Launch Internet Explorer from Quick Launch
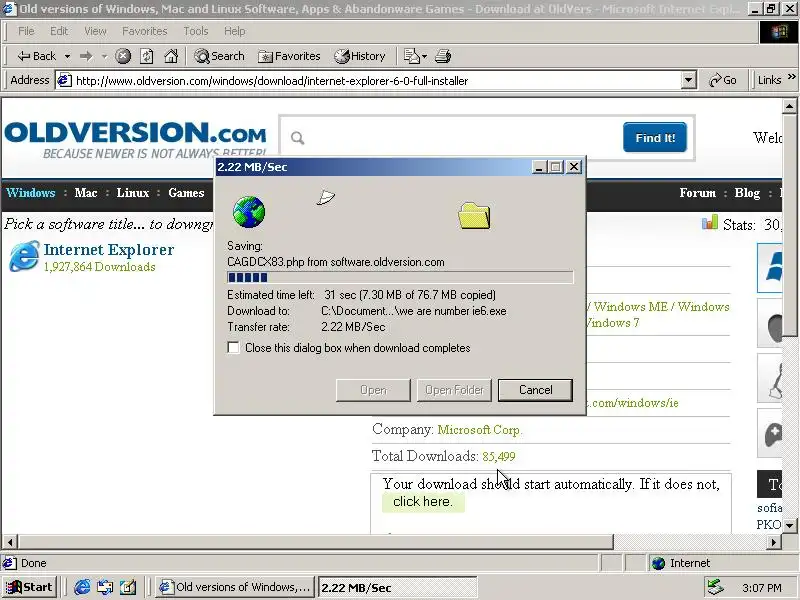This screenshot has height=600, width=800. [82, 587]
